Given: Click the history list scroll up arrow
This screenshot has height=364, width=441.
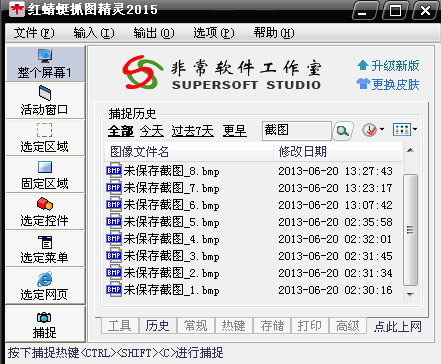Looking at the screenshot, I should tap(411, 150).
